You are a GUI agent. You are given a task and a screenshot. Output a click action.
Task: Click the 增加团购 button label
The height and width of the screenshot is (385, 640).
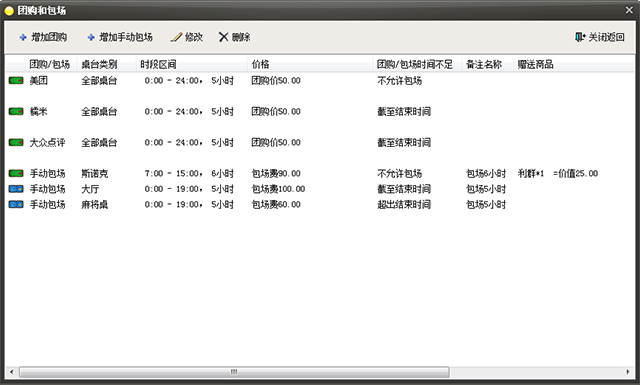tap(49, 38)
